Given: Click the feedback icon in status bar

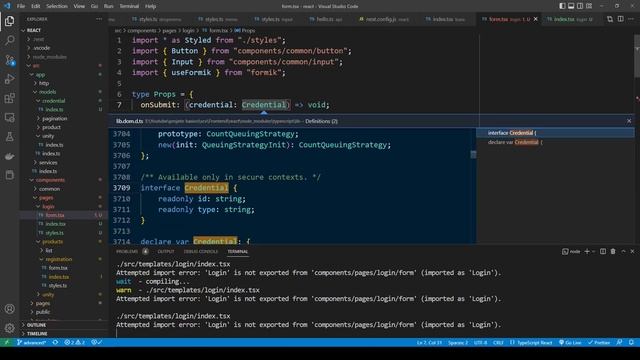Looking at the screenshot, I should tap(620, 342).
